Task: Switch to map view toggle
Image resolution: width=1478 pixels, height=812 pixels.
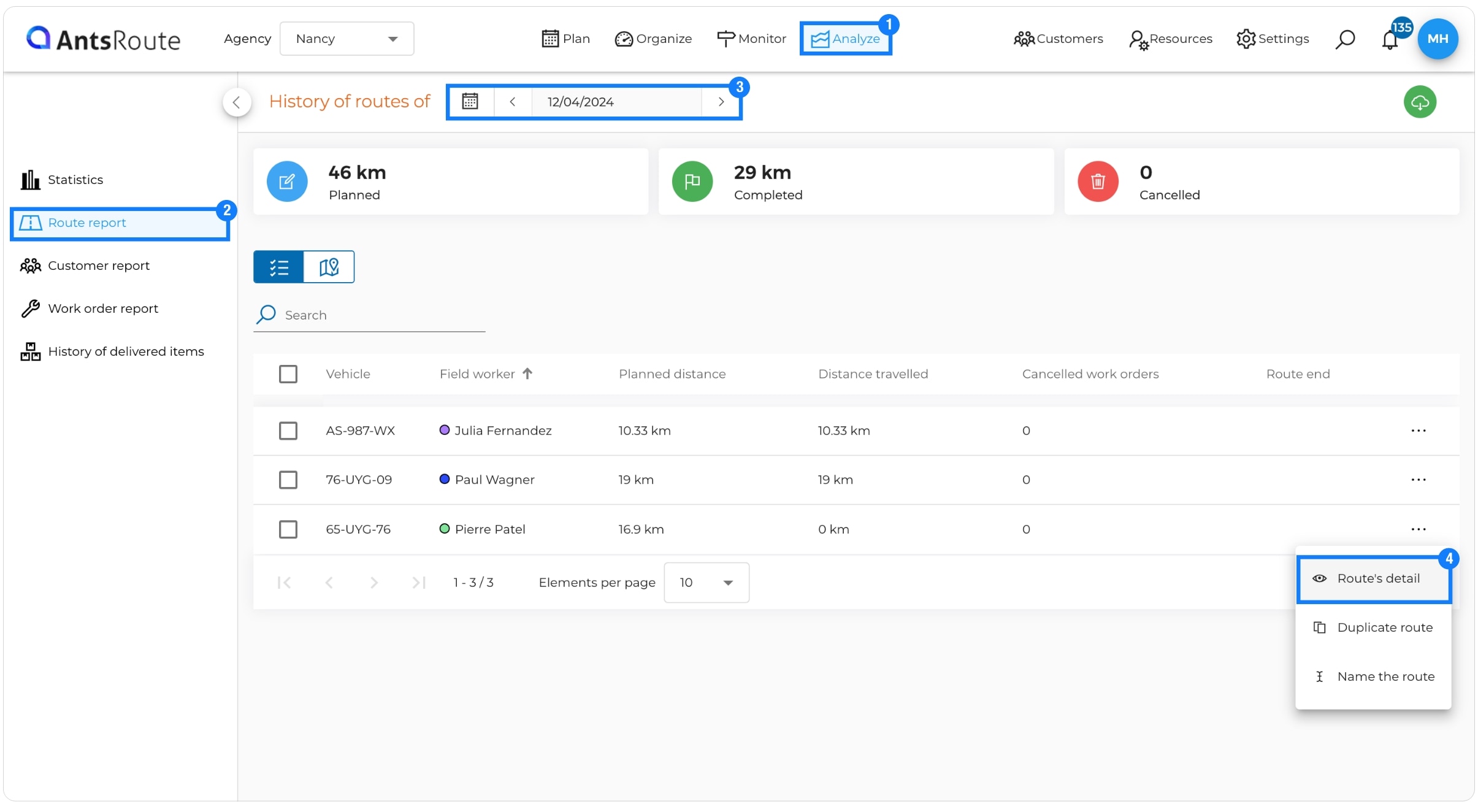Action: coord(329,267)
